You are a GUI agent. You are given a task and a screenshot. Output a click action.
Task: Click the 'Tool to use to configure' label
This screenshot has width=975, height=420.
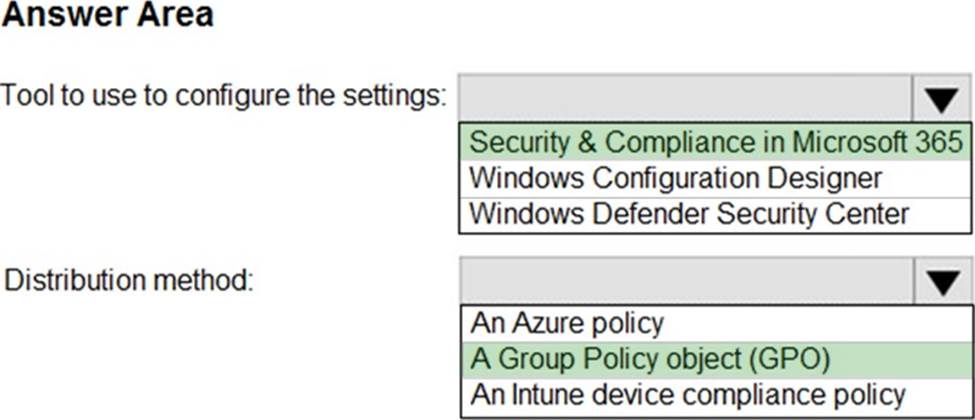[x=223, y=96]
